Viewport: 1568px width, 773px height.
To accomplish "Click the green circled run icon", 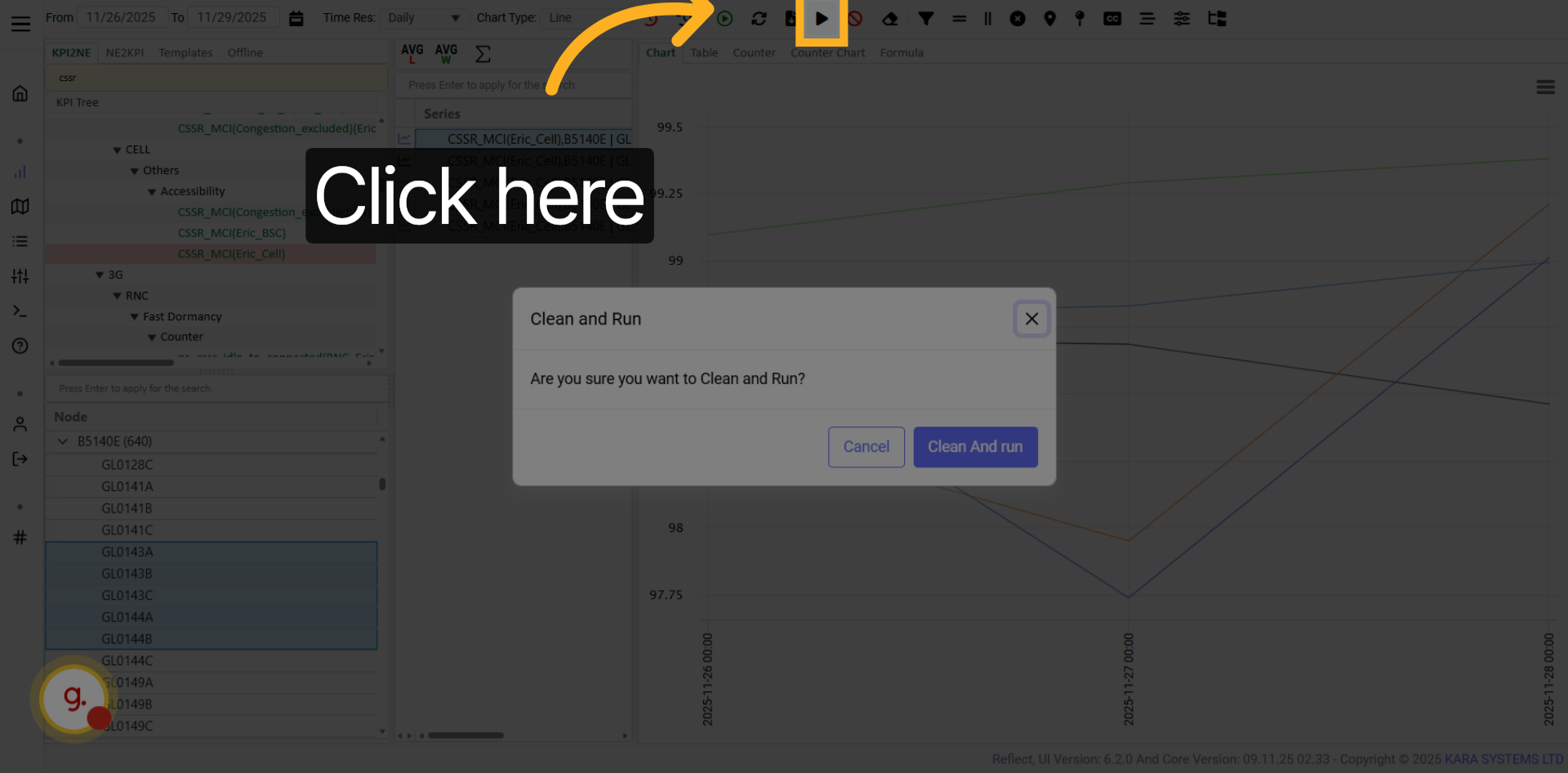I will pyautogui.click(x=724, y=18).
